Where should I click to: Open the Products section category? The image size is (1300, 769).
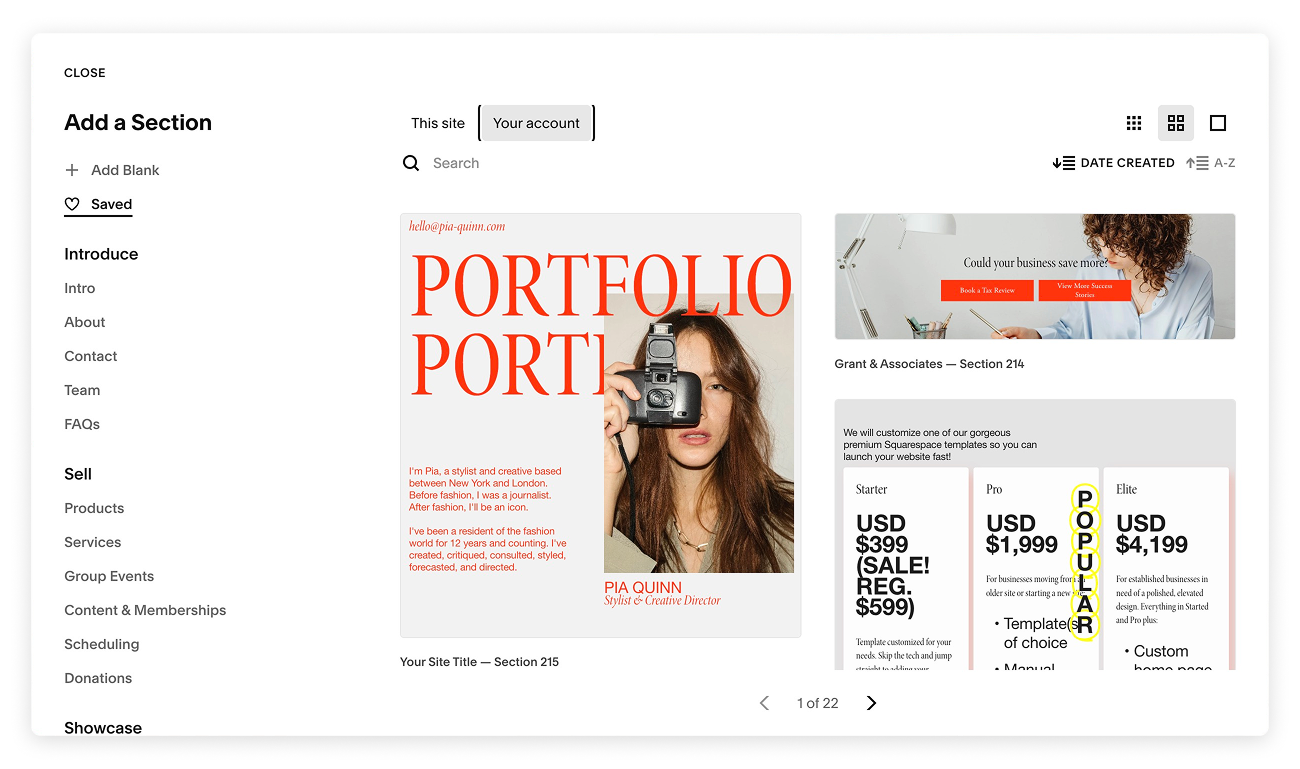(x=94, y=508)
